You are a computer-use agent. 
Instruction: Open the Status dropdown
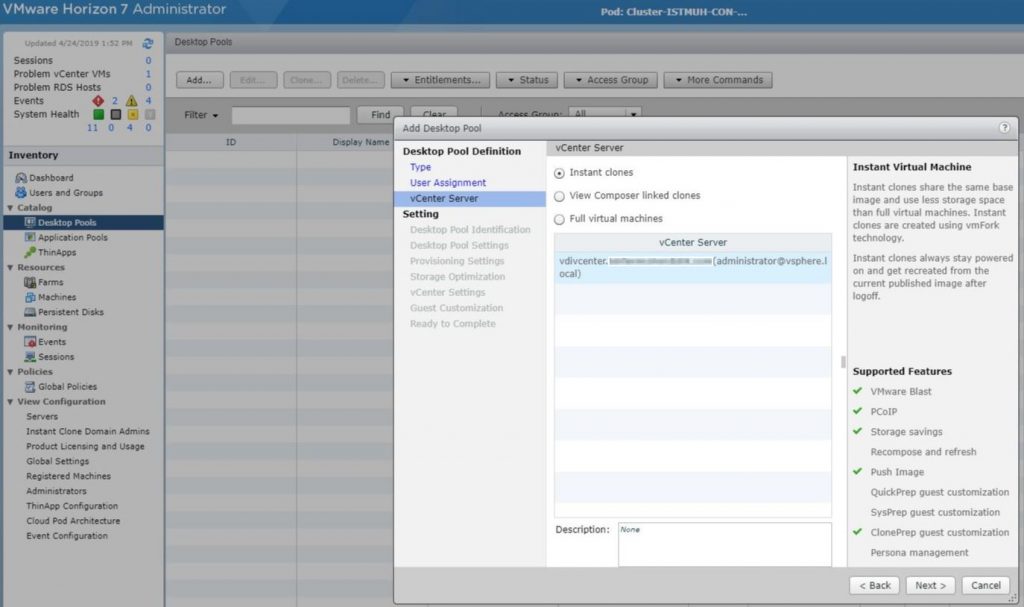(526, 80)
